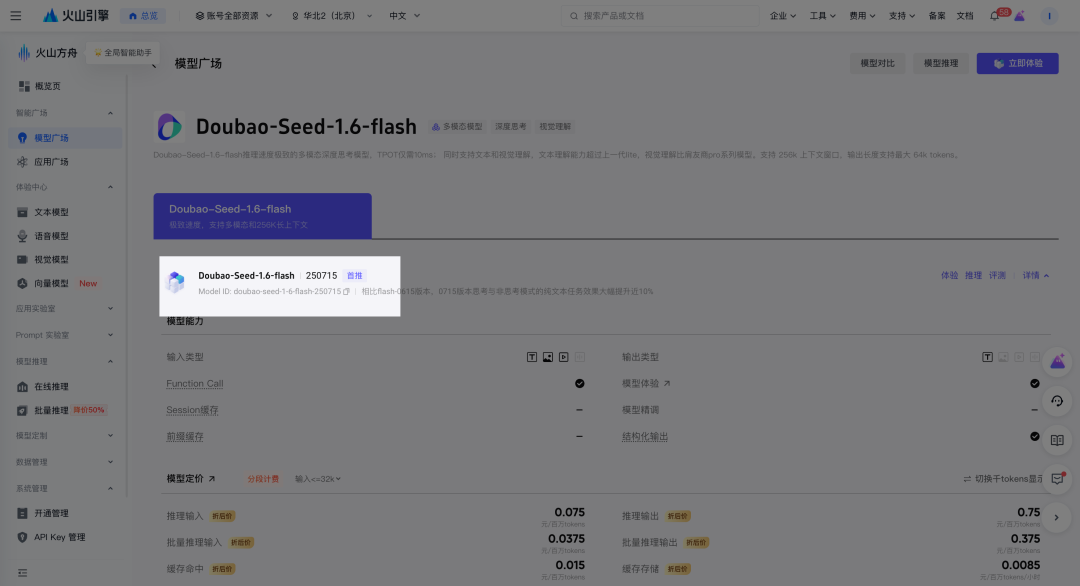
Task: Expand the Prompt 实验室 sidebar group
Action: point(110,335)
